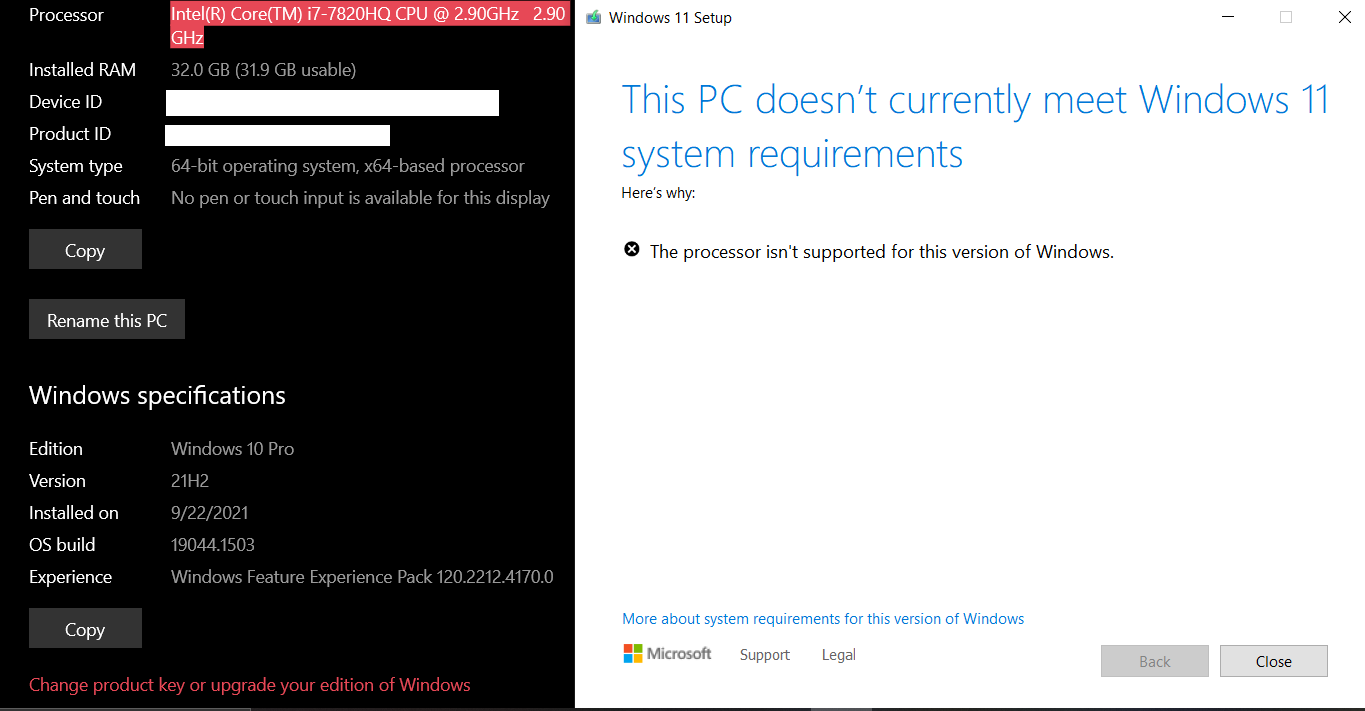Maximize the Windows 11 Setup window
This screenshot has width=1365, height=711.
[1286, 17]
